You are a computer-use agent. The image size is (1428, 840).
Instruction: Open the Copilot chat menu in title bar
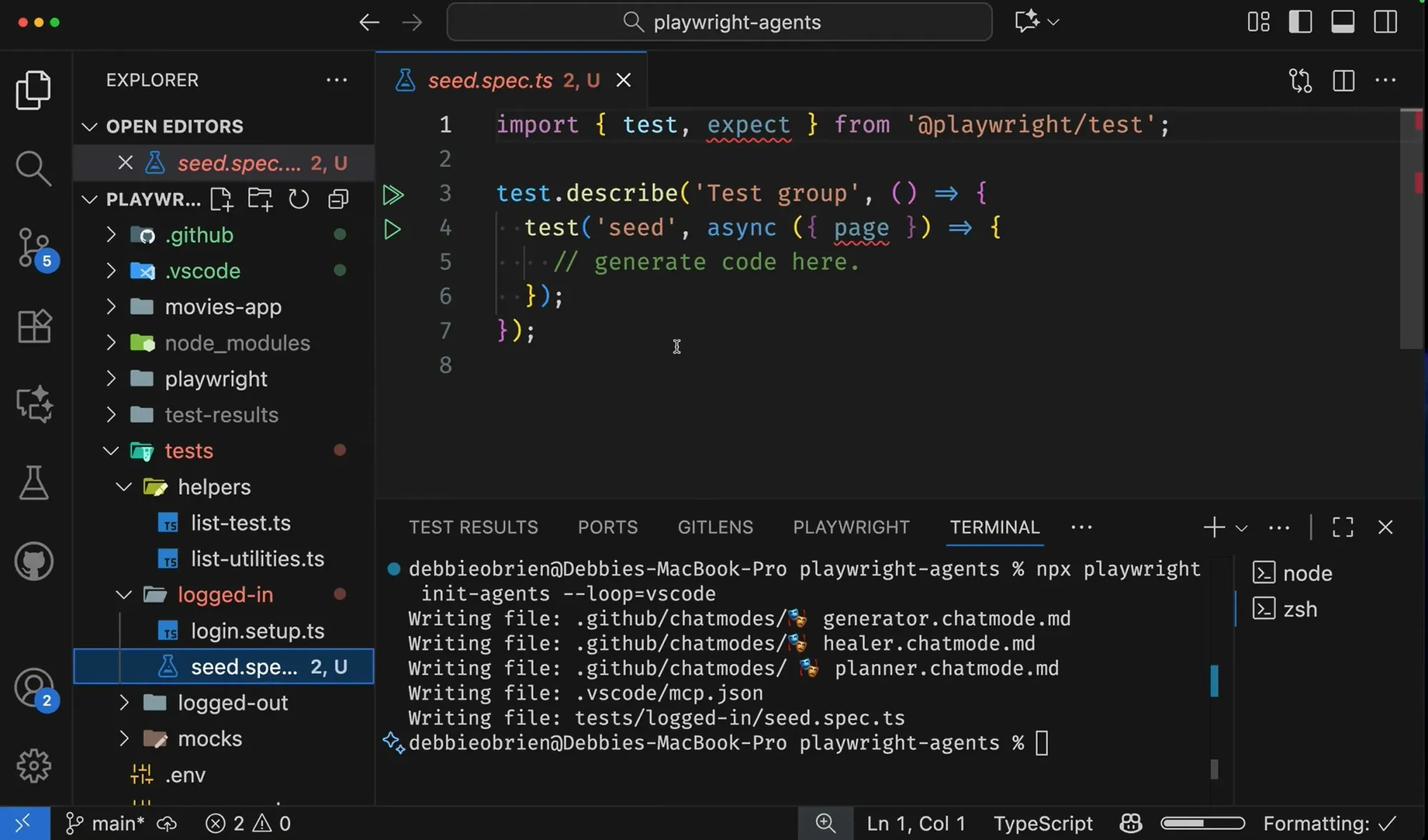coord(1037,21)
